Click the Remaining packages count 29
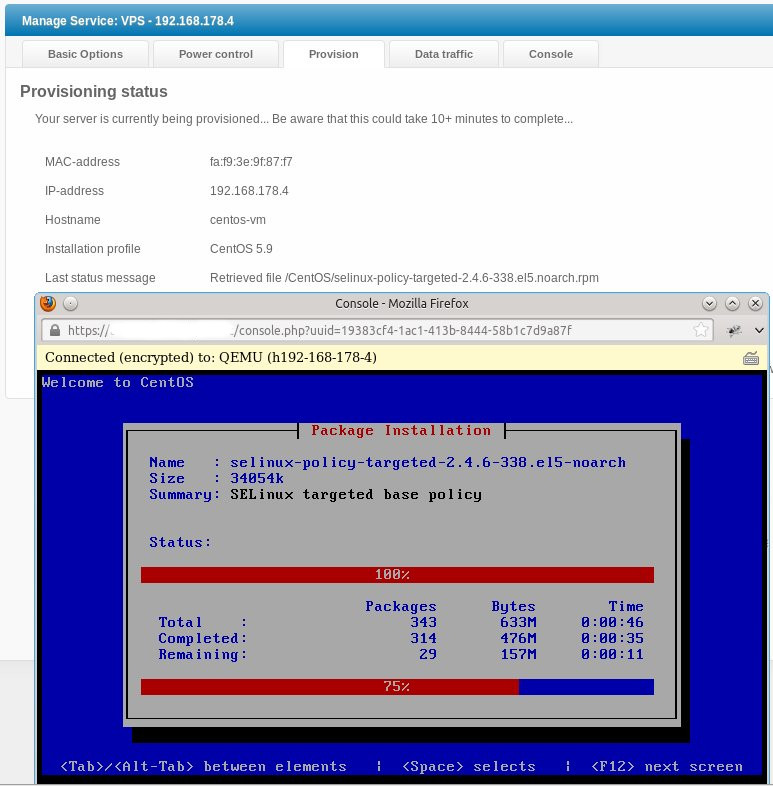Viewport: 773px width, 786px height. click(x=428, y=654)
